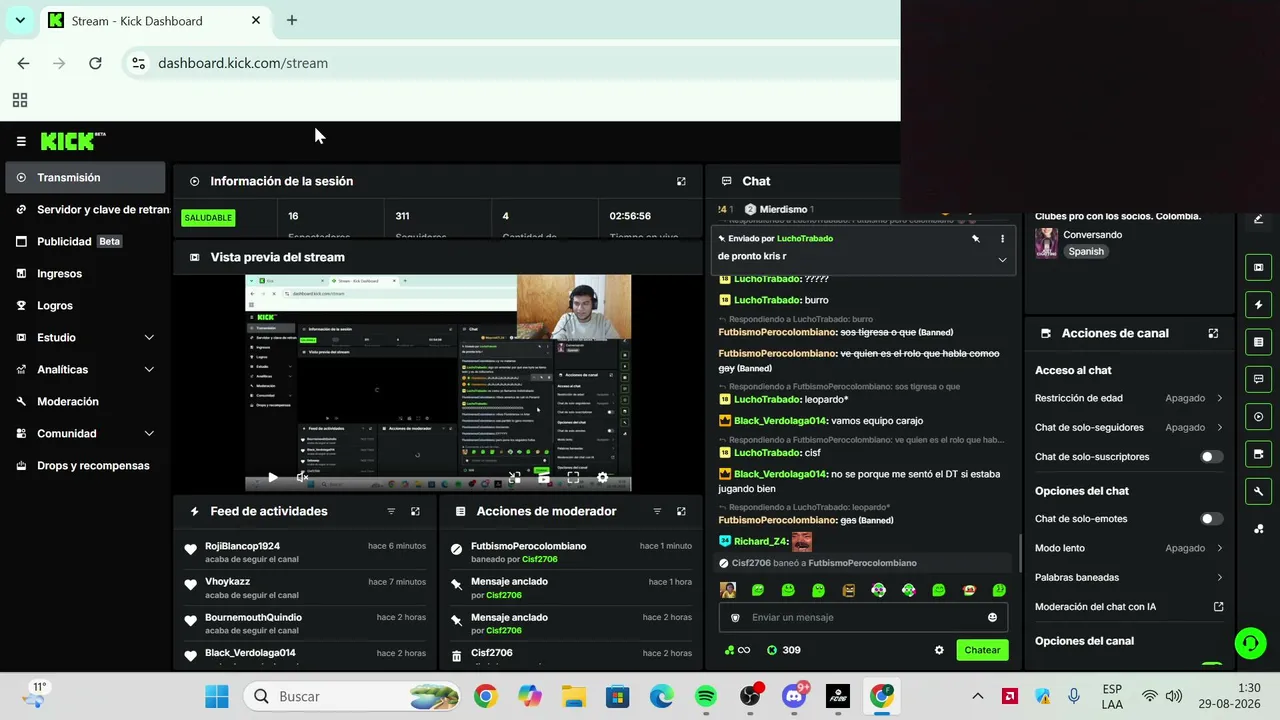
Task: Toggle activity feed lightning icon in right rail
Action: 1258,304
